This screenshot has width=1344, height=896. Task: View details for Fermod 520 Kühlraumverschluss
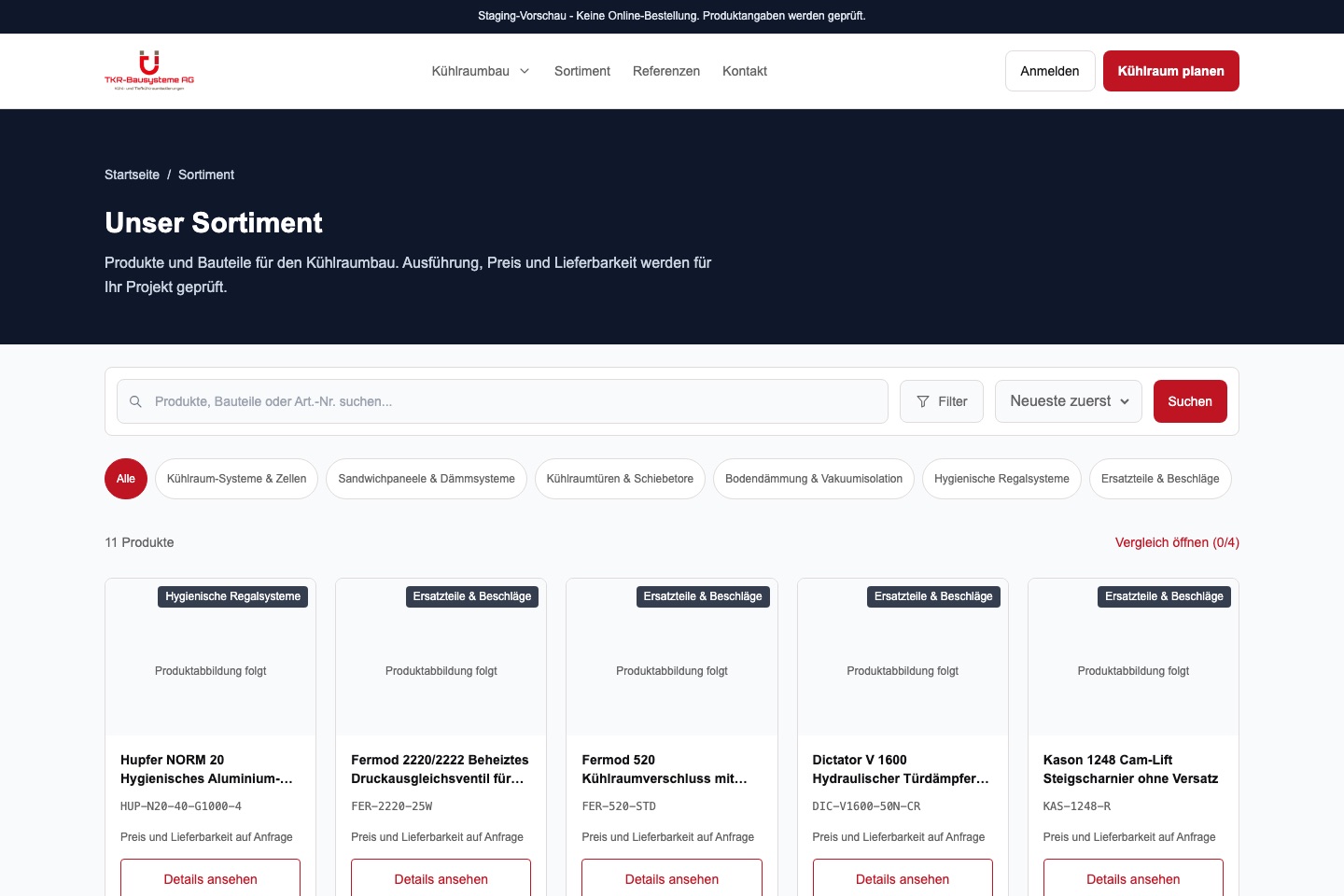click(672, 878)
